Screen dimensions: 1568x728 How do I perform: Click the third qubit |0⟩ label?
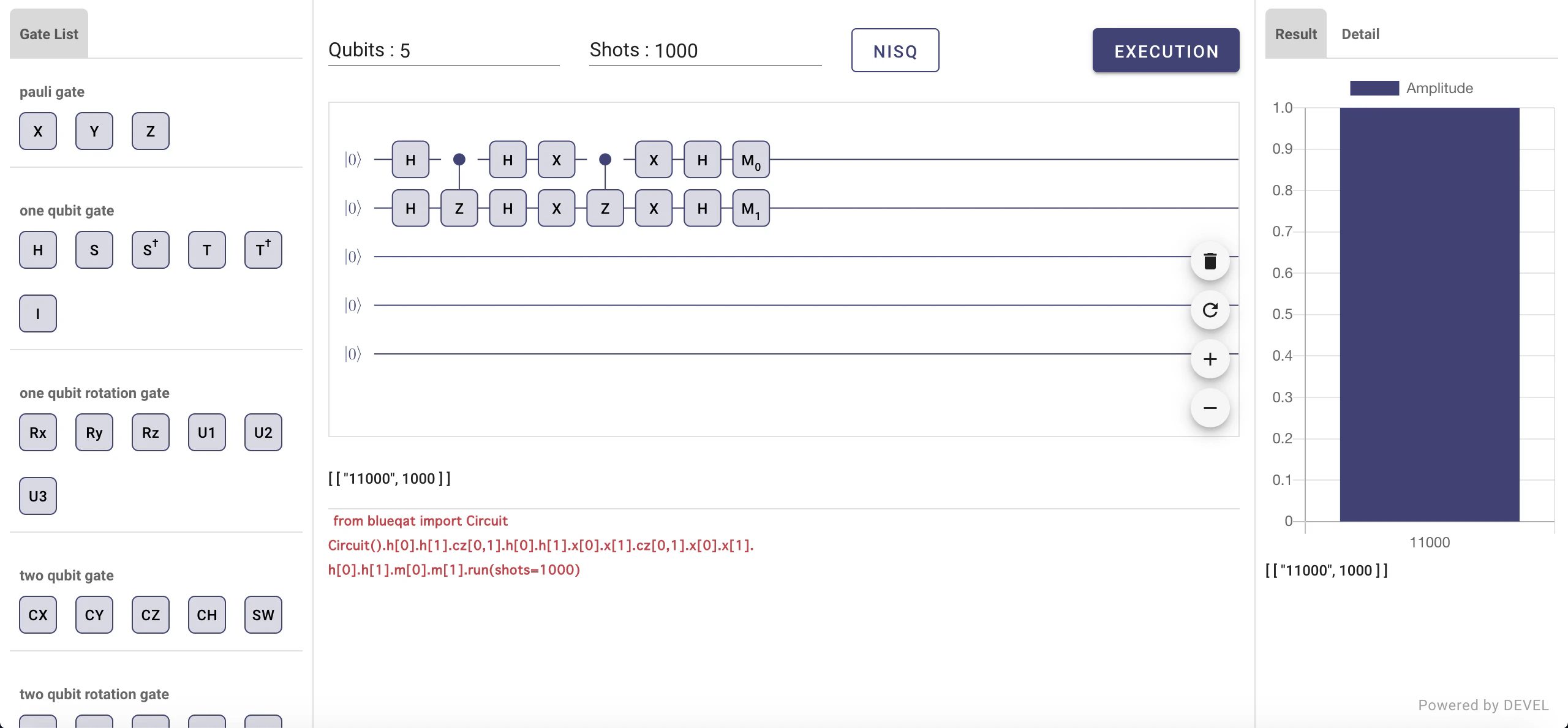point(353,257)
